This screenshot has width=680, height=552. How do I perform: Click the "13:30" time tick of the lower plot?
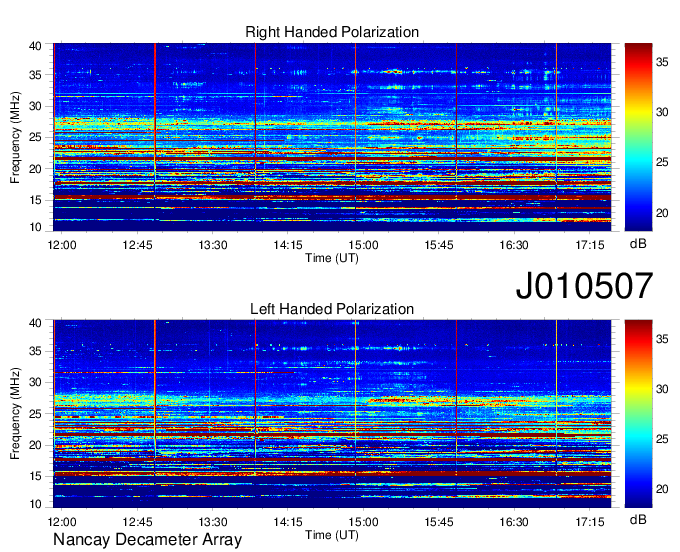pyautogui.click(x=213, y=522)
